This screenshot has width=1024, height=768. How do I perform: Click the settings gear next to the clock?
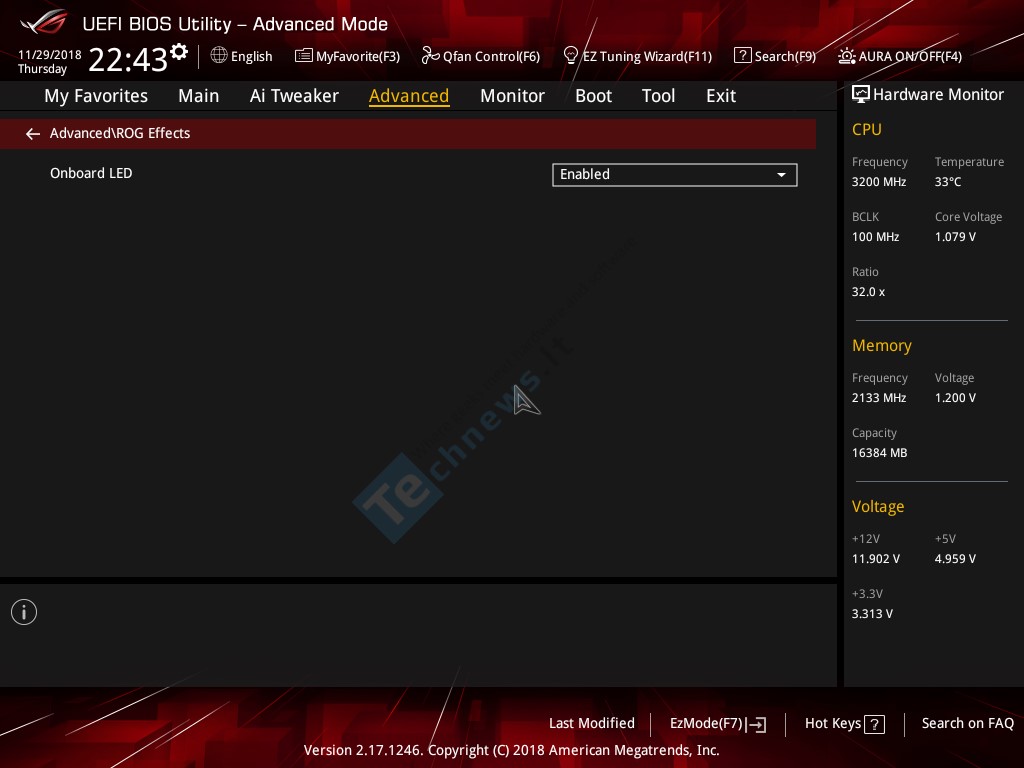[179, 52]
